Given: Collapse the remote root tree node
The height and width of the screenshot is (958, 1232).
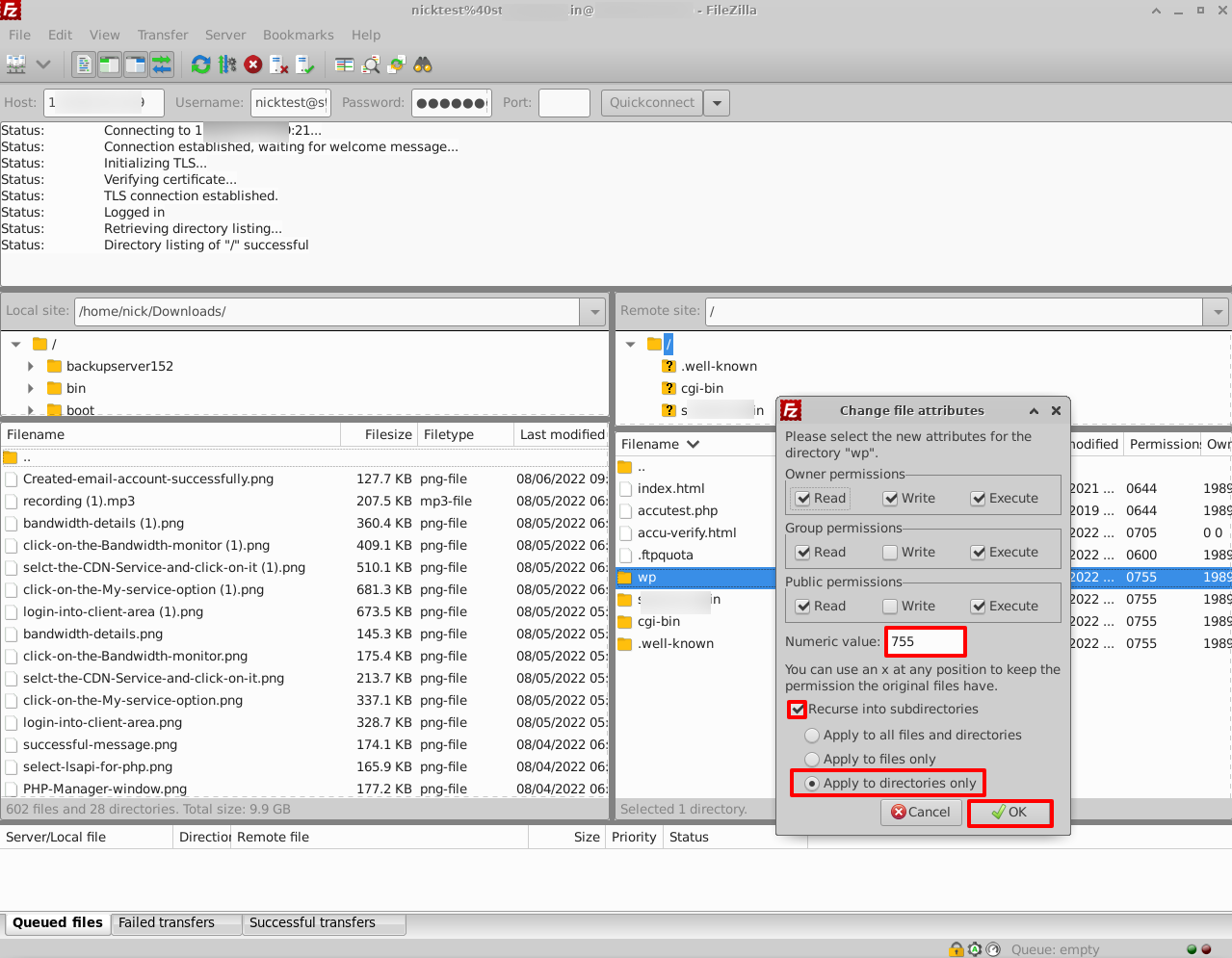Looking at the screenshot, I should pos(631,344).
